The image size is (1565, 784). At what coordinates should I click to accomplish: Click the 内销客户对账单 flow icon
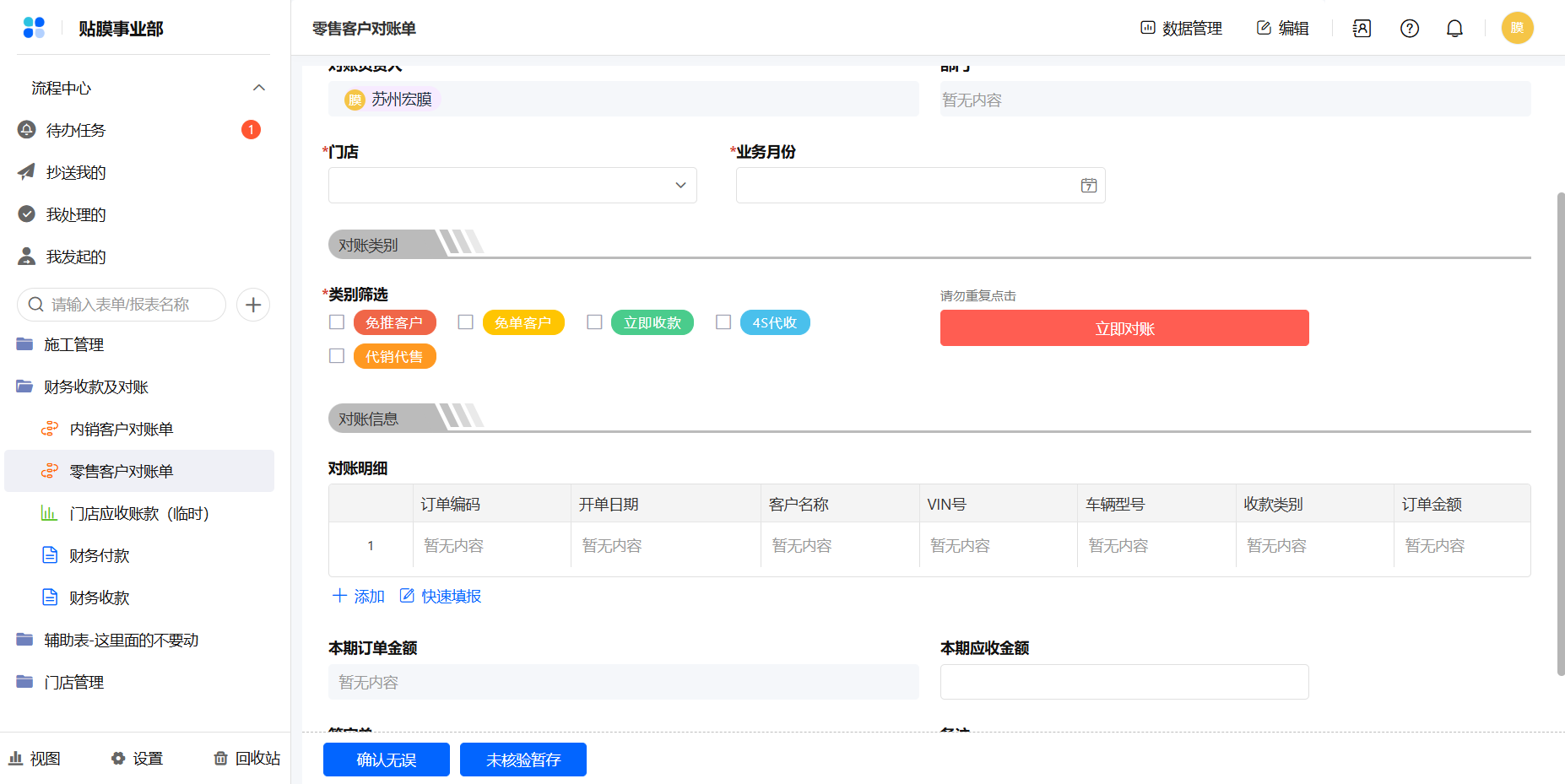(x=50, y=429)
